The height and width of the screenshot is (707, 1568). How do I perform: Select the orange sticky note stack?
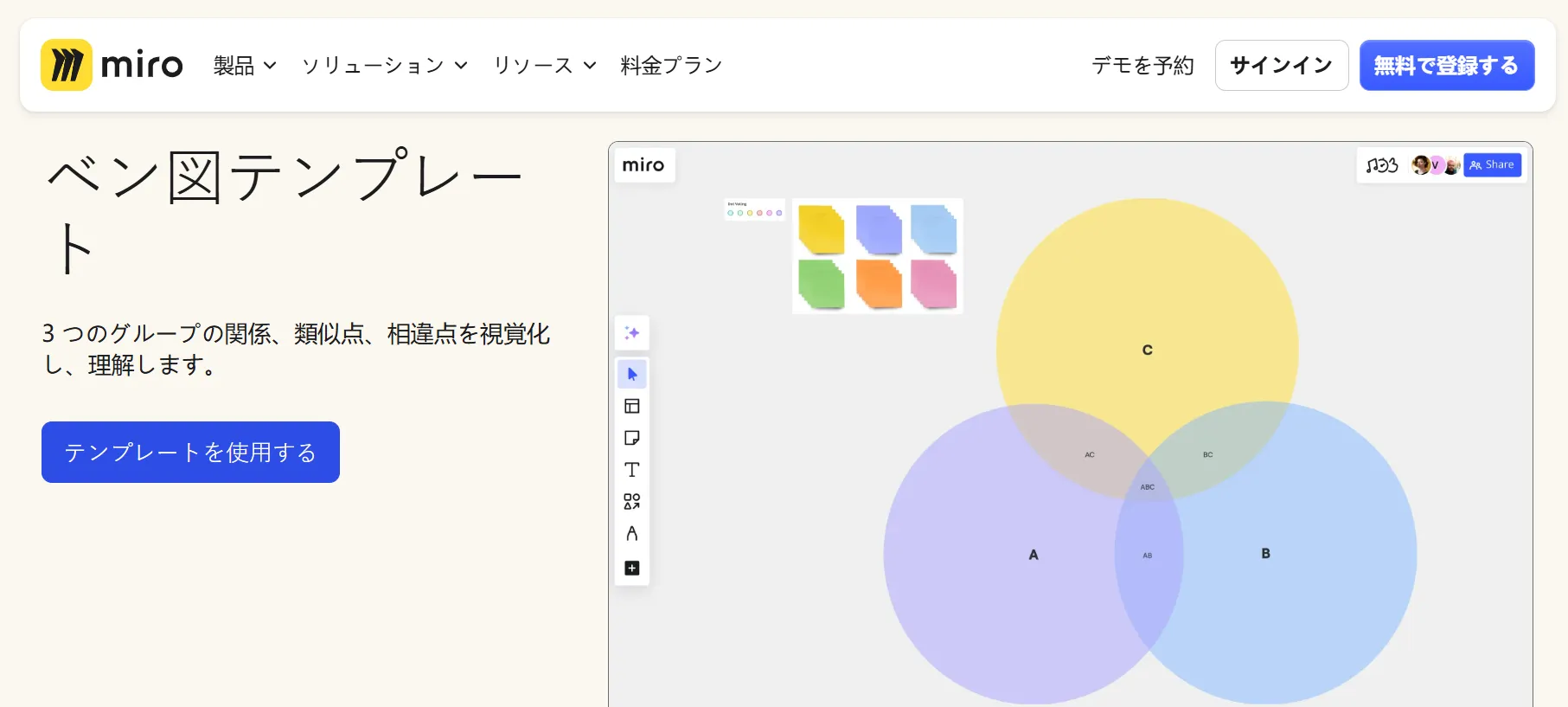[879, 285]
